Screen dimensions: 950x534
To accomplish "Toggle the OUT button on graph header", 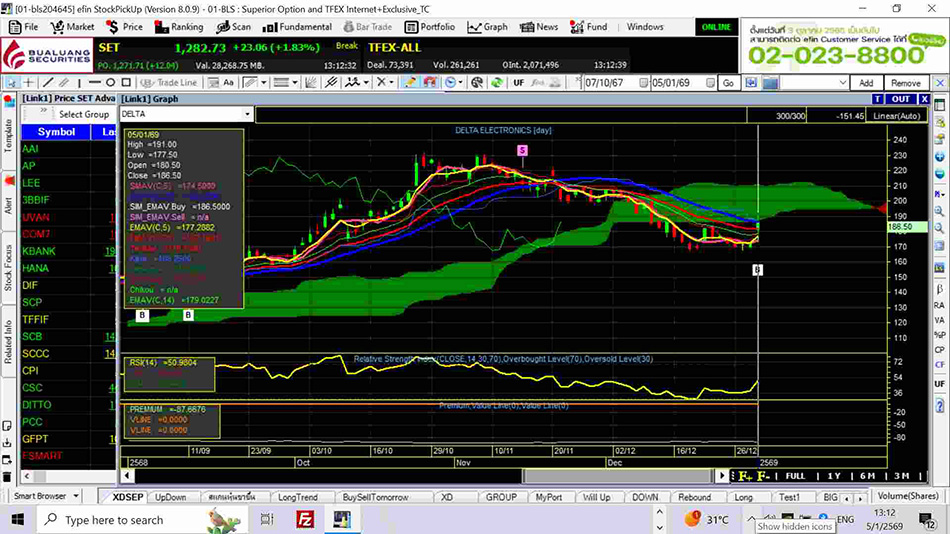I will 901,99.
